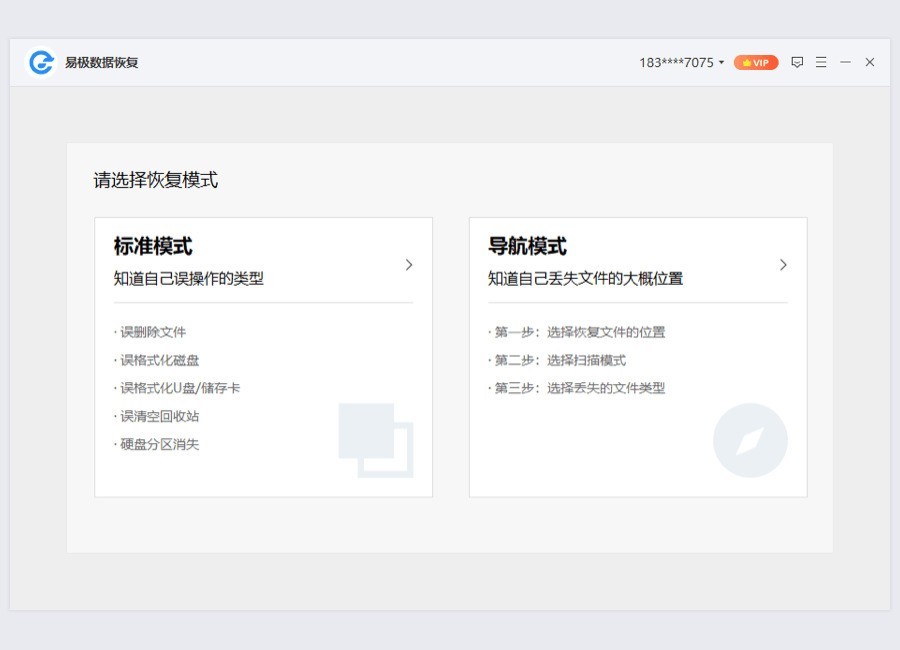
Task: Open the feedback message icon
Action: click(x=797, y=62)
